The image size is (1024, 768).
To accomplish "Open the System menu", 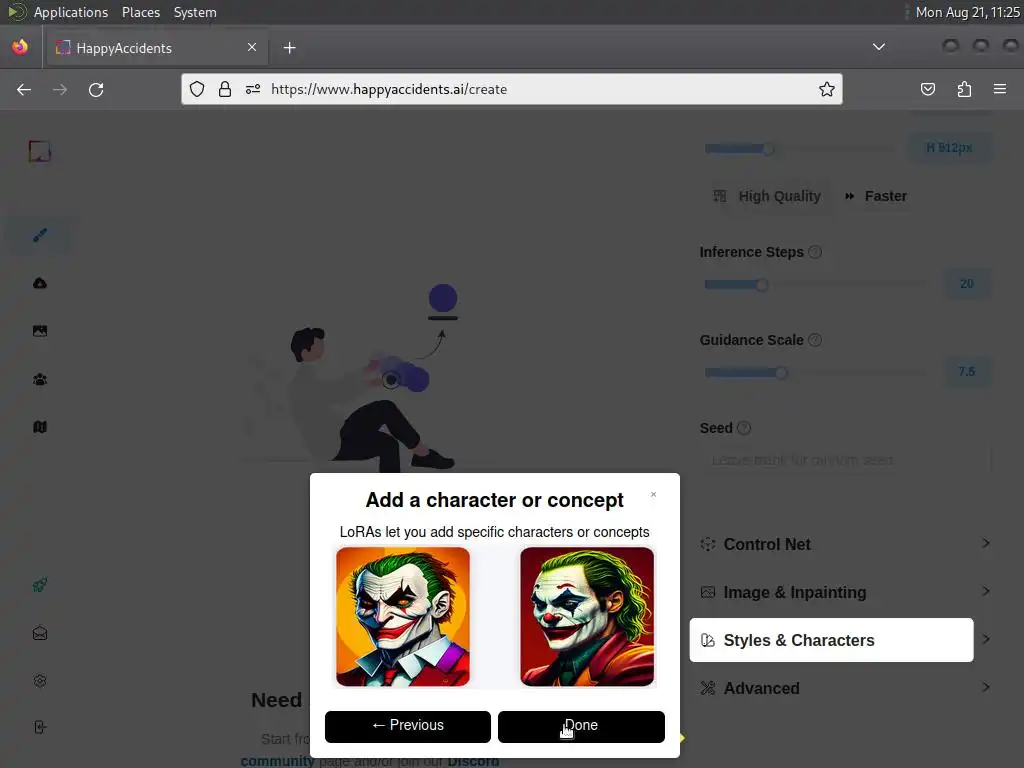I will point(195,12).
